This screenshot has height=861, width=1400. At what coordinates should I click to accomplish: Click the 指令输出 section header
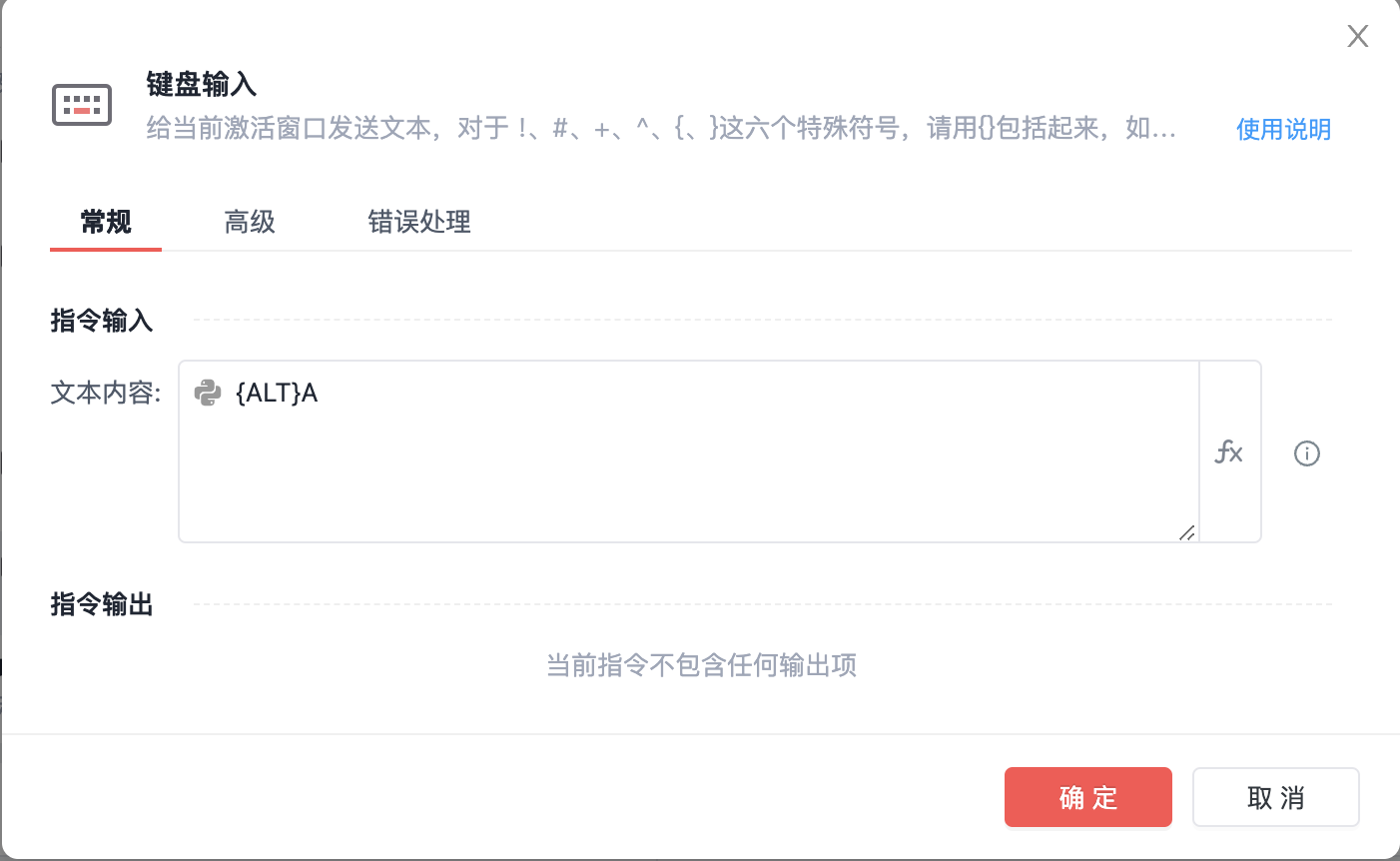pos(102,604)
